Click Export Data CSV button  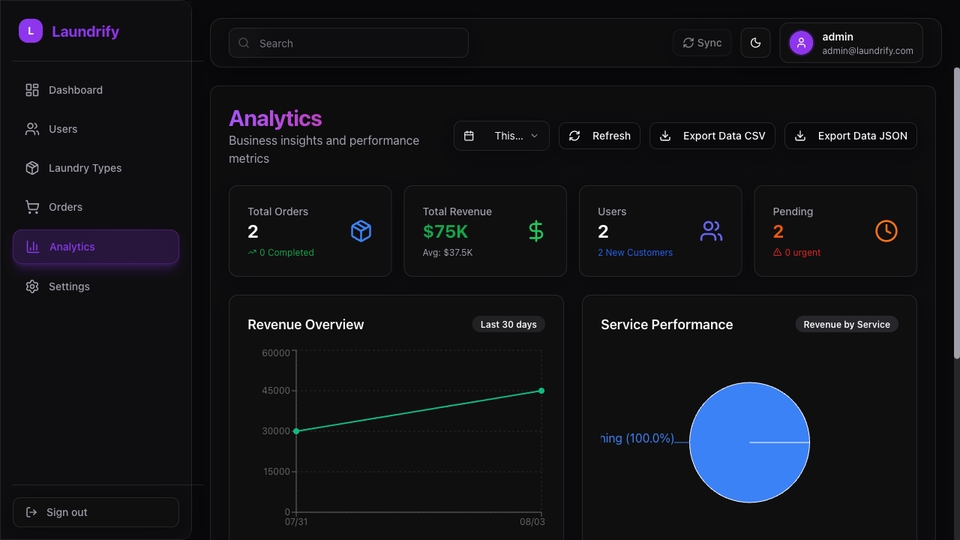[712, 136]
